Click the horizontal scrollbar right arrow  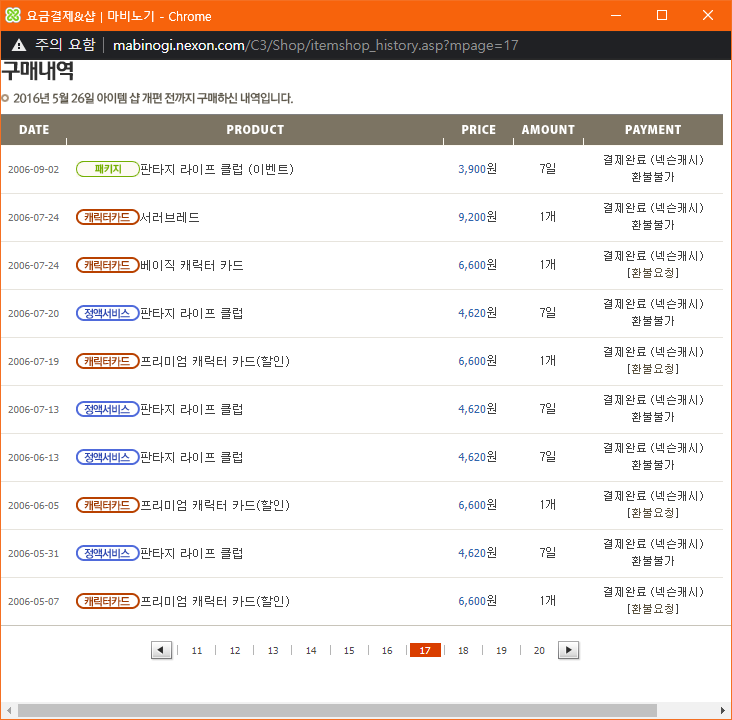click(723, 711)
